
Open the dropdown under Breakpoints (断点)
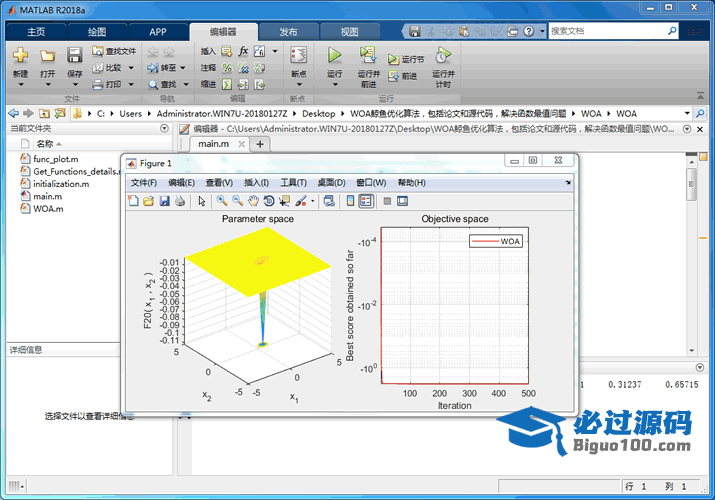point(299,85)
